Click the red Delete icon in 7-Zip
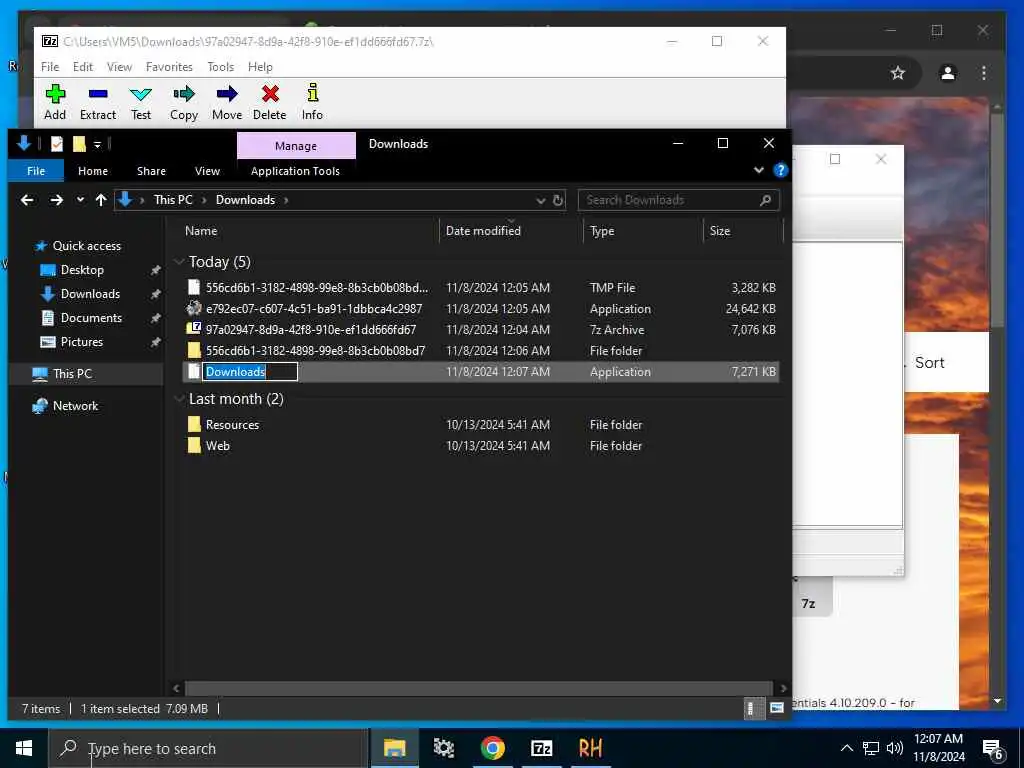The height and width of the screenshot is (768, 1024). (270, 94)
